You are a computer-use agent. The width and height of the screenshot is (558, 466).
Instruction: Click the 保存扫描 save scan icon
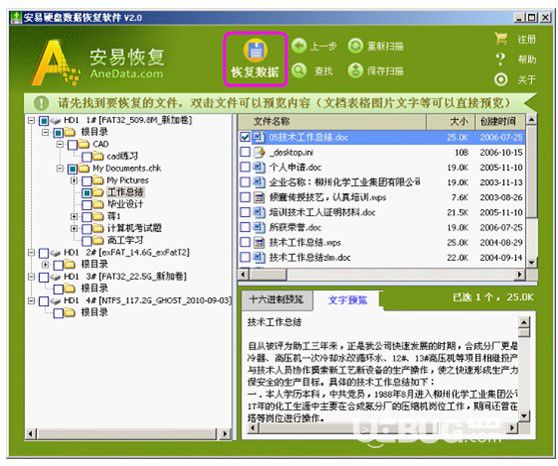pyautogui.click(x=355, y=70)
